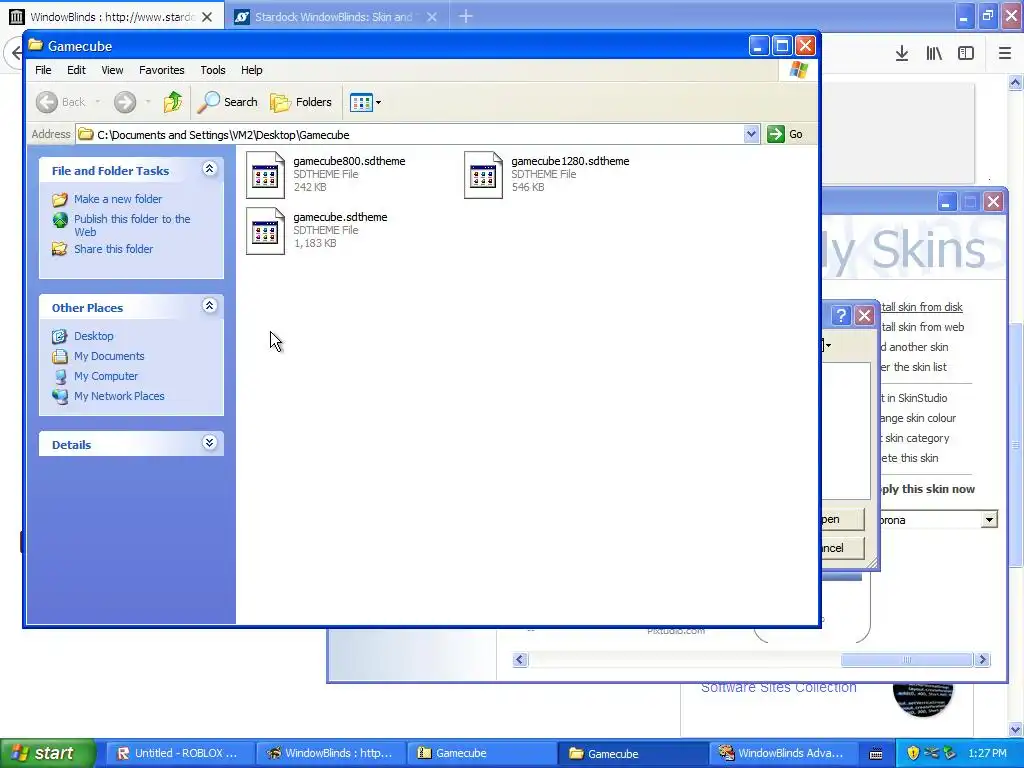Image resolution: width=1024 pixels, height=768 pixels.
Task: Go up one folder level
Action: coord(173,102)
